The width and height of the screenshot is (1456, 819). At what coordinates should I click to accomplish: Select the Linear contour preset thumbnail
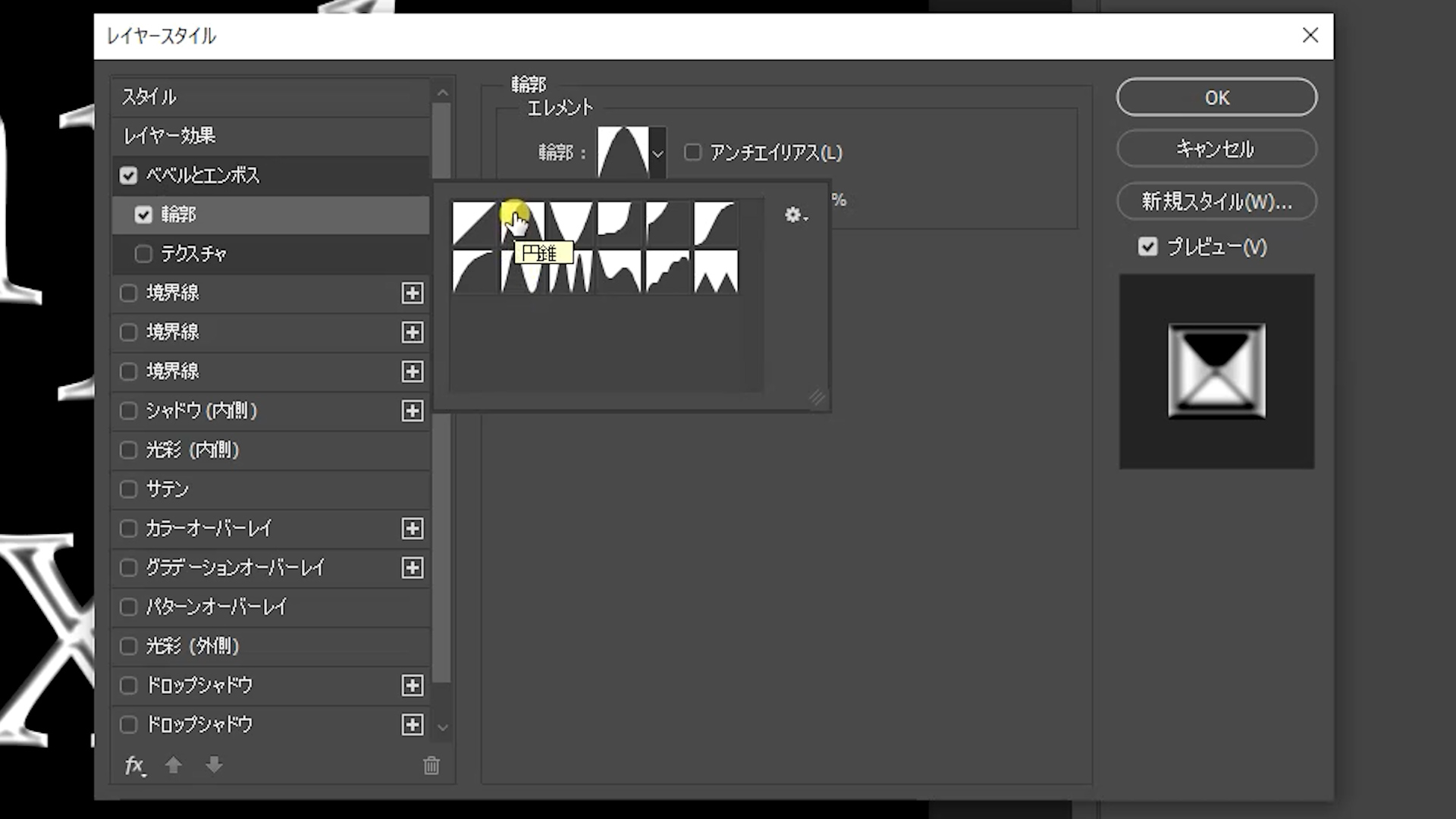coord(474,223)
